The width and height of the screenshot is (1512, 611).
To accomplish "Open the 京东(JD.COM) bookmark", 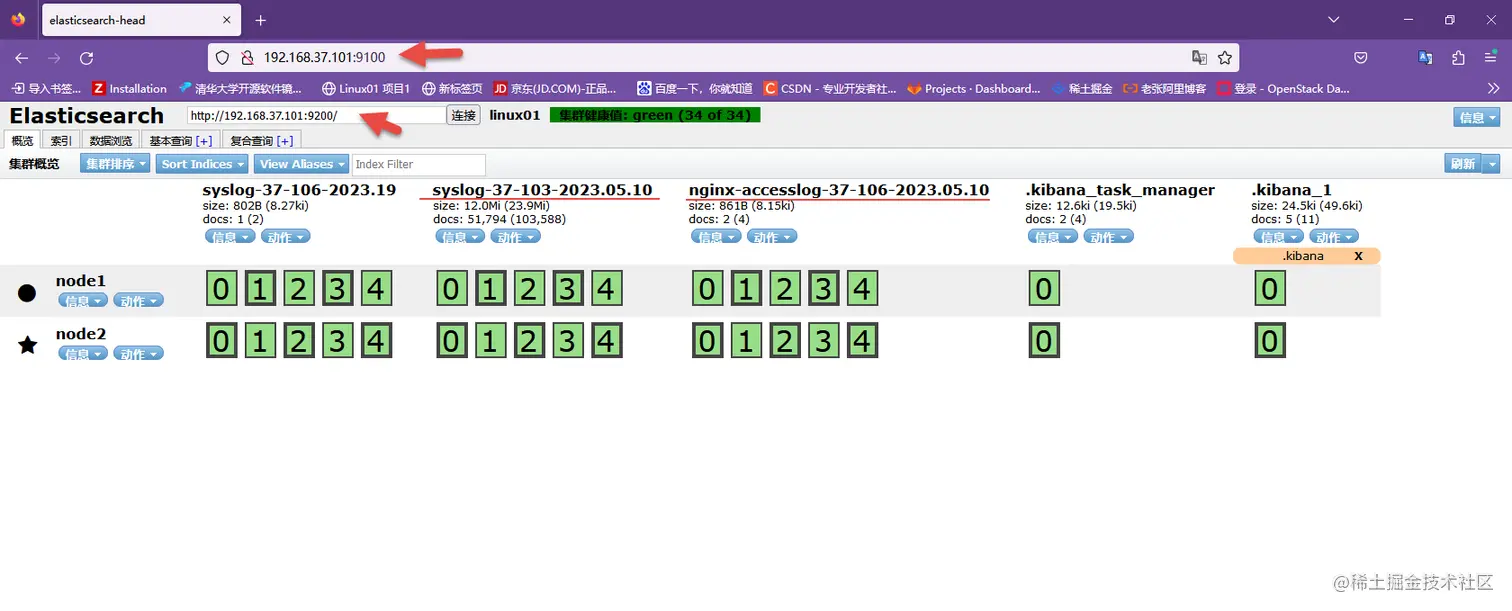I will click(x=556, y=88).
